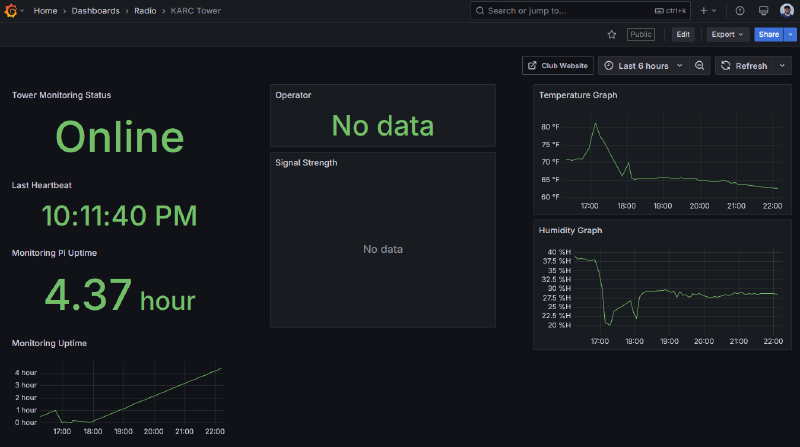Open the Help question-mark icon
Image resolution: width=800 pixels, height=447 pixels.
[740, 11]
